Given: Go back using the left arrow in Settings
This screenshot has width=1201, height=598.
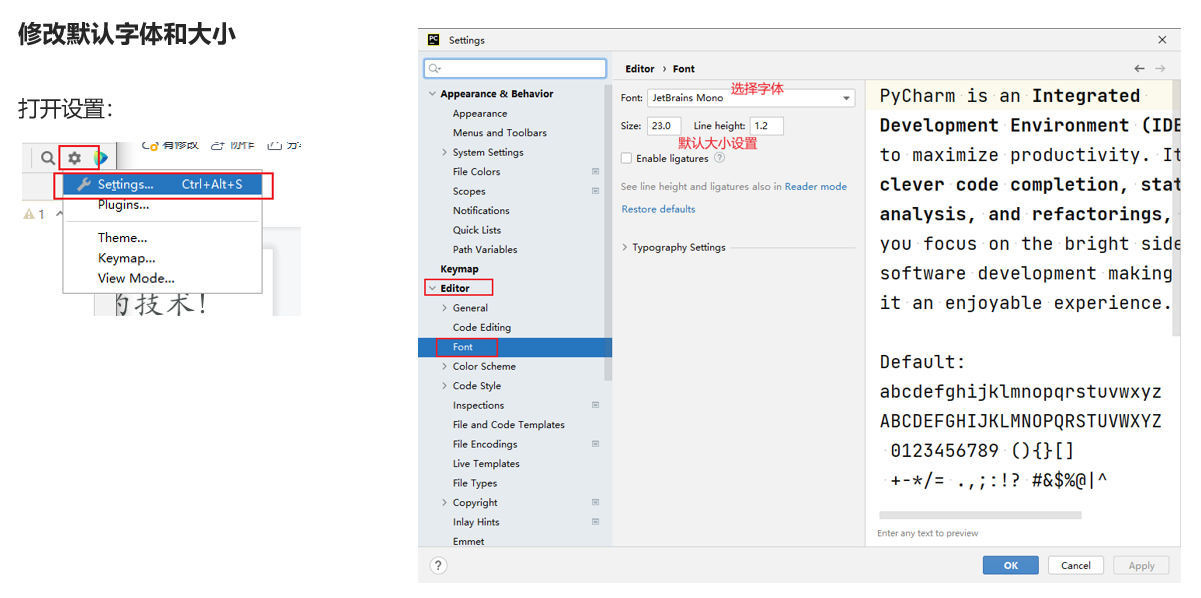Looking at the screenshot, I should pos(1139,69).
